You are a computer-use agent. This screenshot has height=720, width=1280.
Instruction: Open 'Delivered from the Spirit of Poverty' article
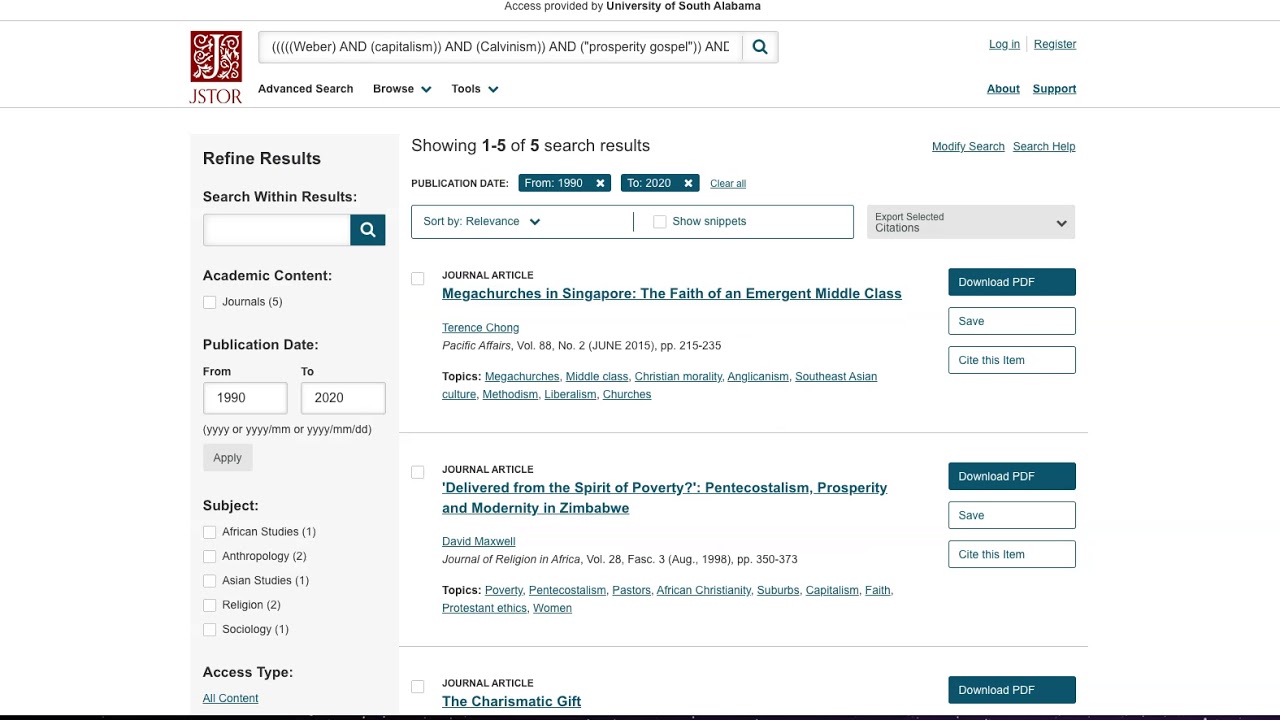[x=665, y=498]
